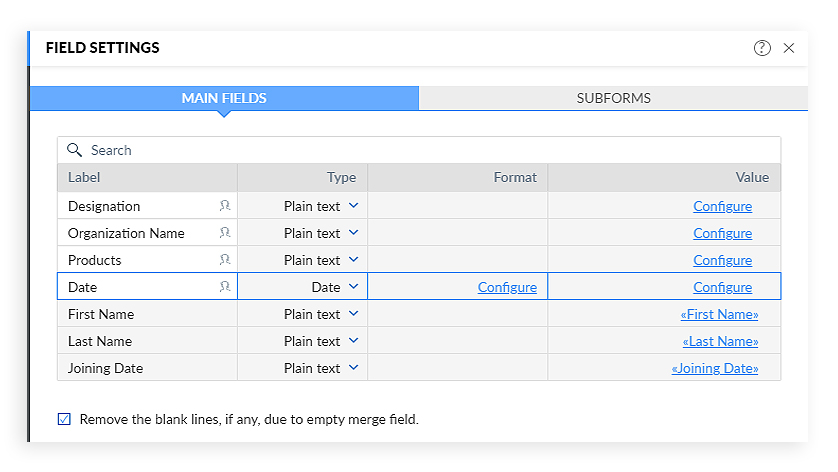Viewport: 838px width, 472px height.
Task: Open the «Last Name» value link
Action: click(x=720, y=341)
